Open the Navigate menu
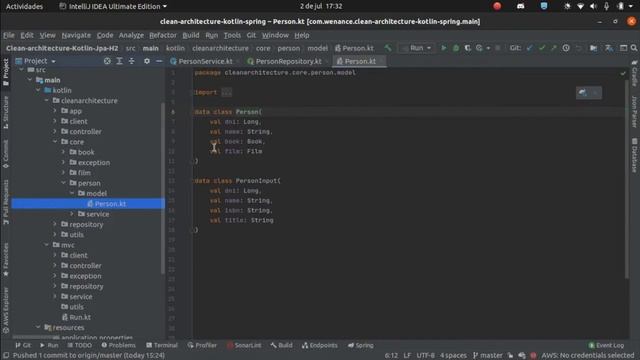The image size is (640, 360). click(76, 35)
